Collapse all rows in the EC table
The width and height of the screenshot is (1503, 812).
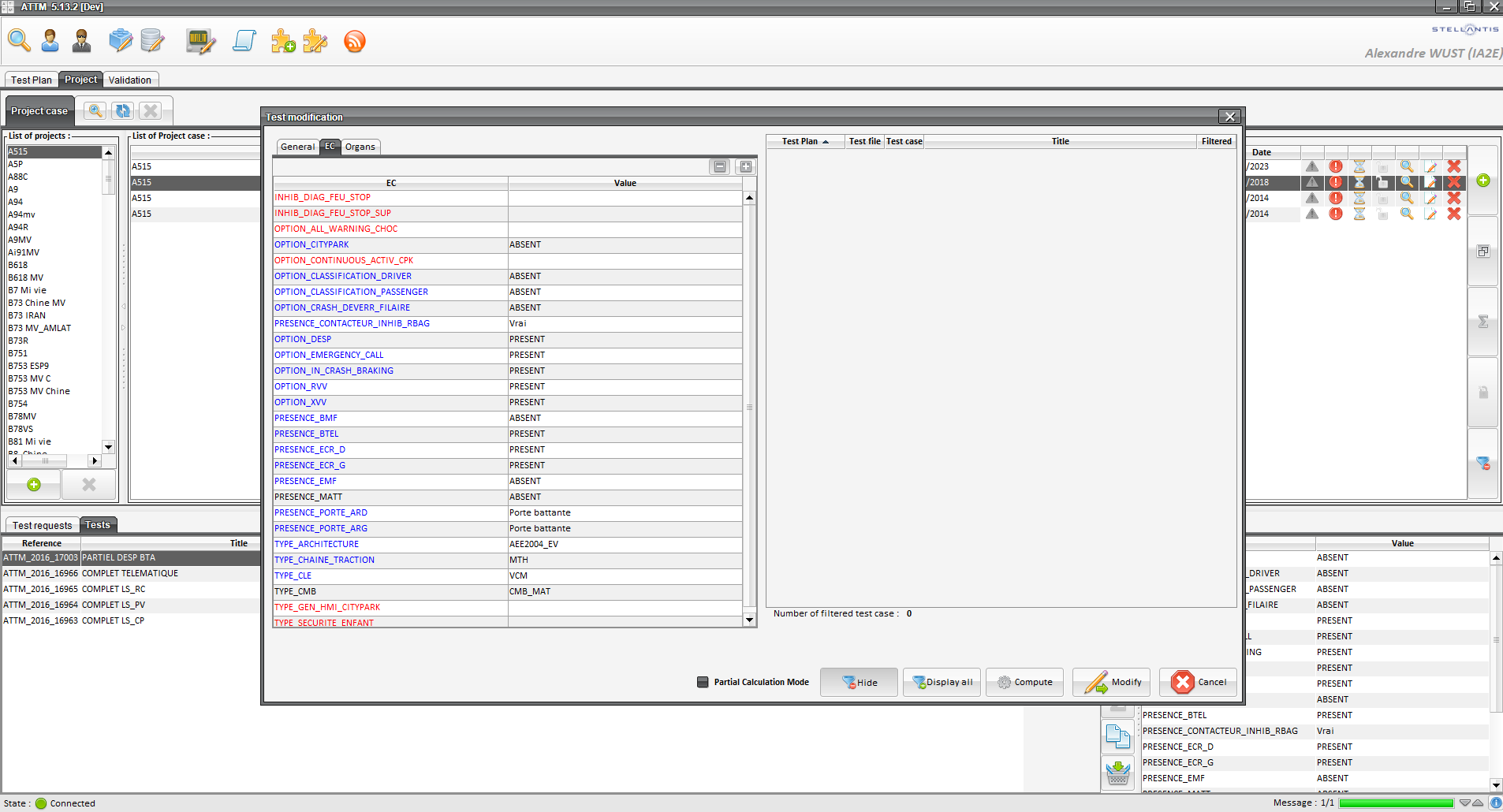[720, 166]
